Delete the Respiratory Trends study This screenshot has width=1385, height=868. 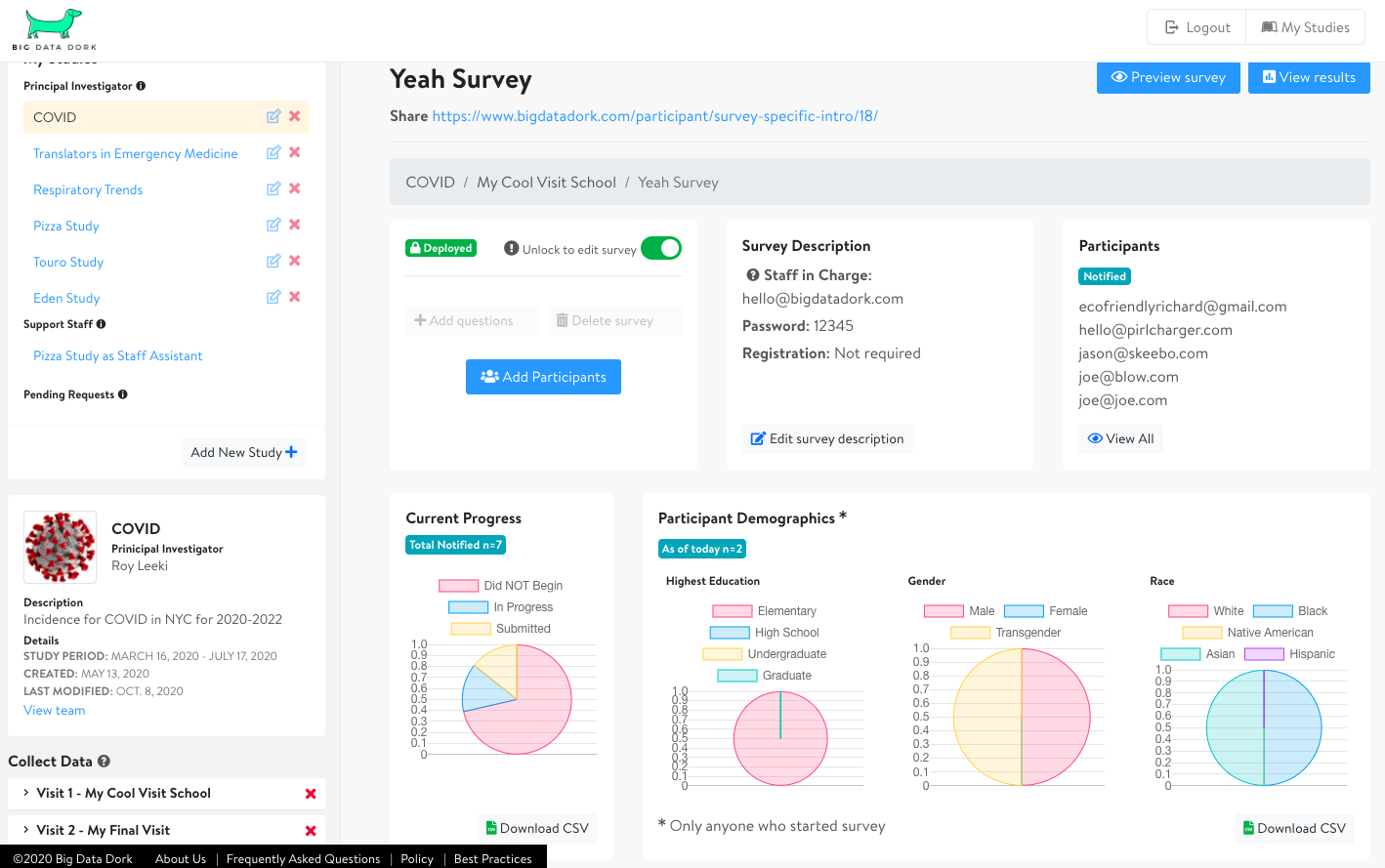295,188
